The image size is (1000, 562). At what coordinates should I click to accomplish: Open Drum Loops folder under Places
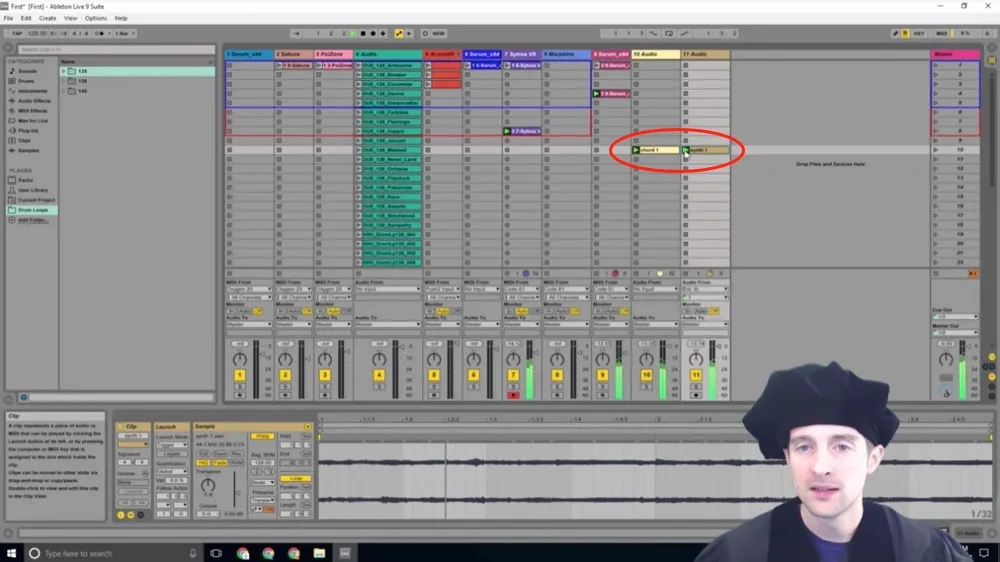(x=33, y=210)
